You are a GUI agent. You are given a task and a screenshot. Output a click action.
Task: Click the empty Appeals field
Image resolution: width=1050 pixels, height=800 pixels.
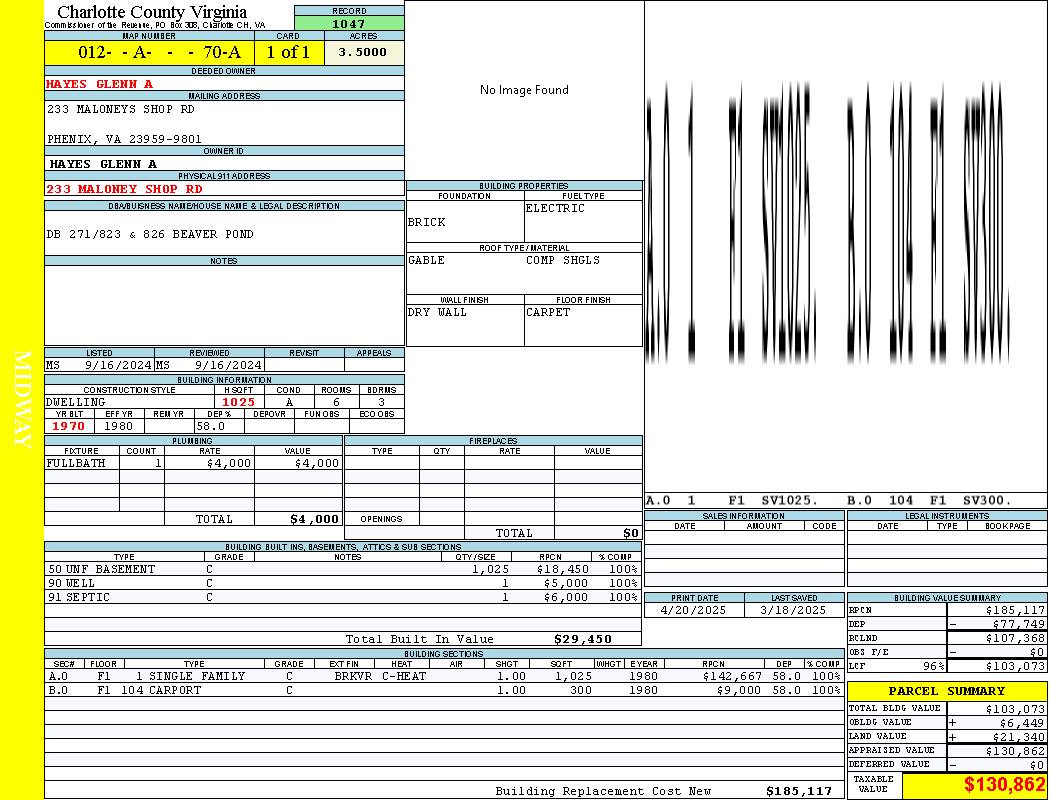(374, 365)
